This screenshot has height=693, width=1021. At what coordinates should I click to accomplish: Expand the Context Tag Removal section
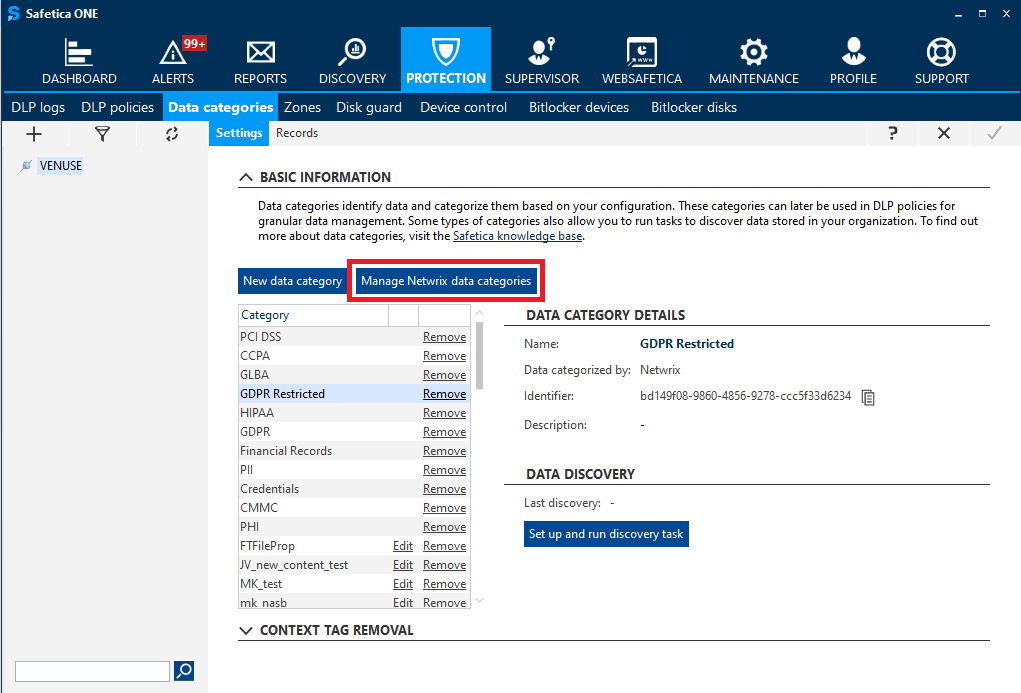pos(245,630)
